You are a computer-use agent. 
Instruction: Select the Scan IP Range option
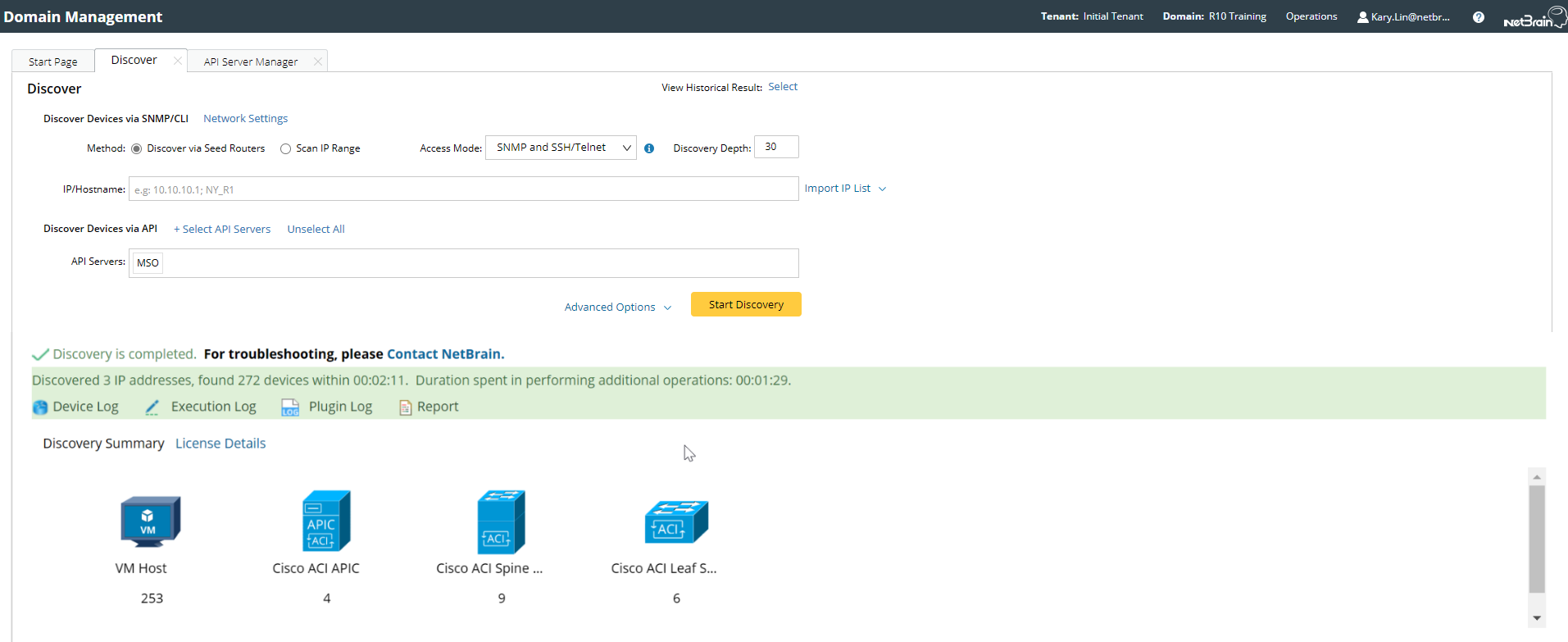286,148
